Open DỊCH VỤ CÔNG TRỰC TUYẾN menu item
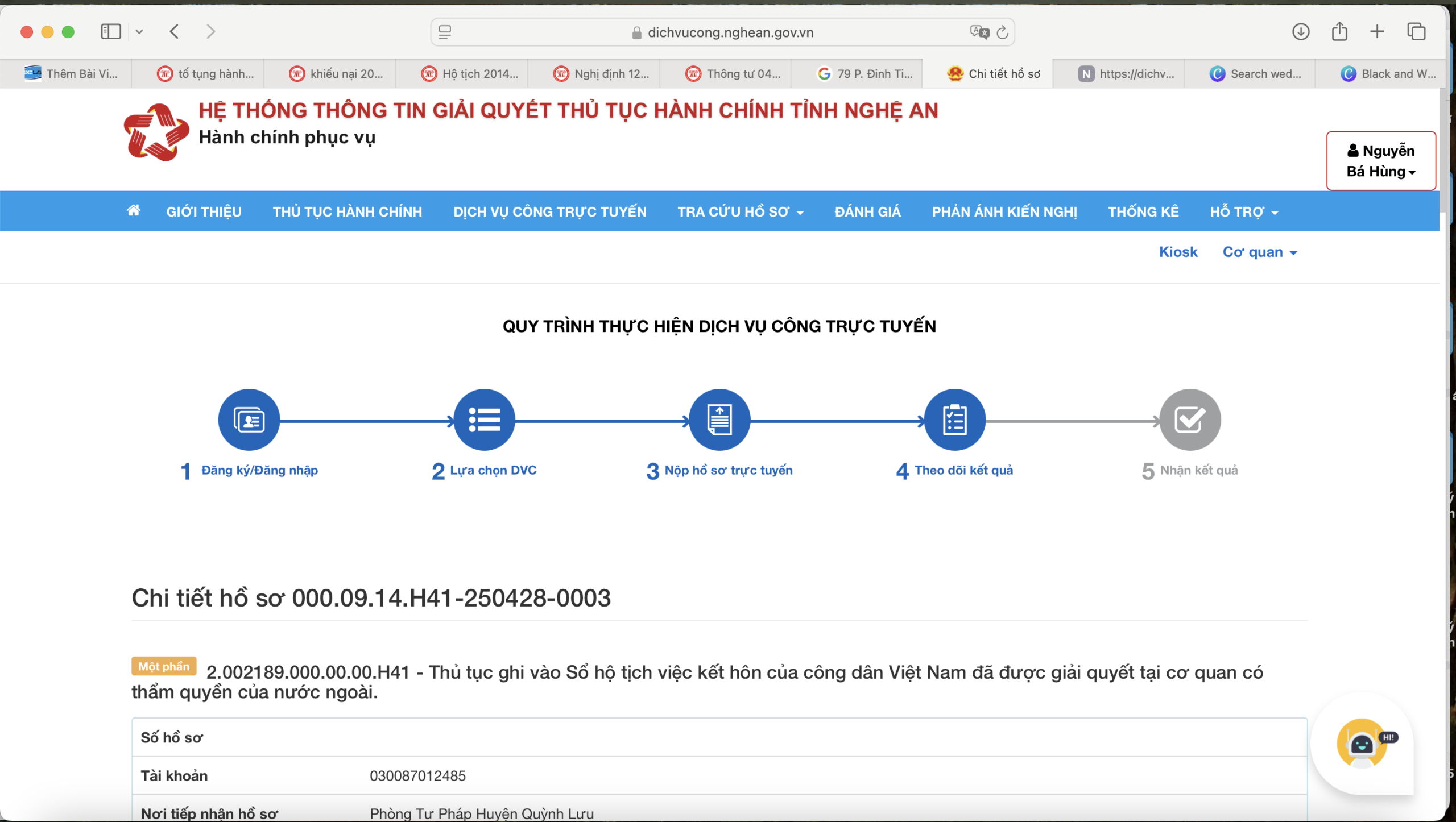Image resolution: width=1456 pixels, height=822 pixels. pos(550,211)
